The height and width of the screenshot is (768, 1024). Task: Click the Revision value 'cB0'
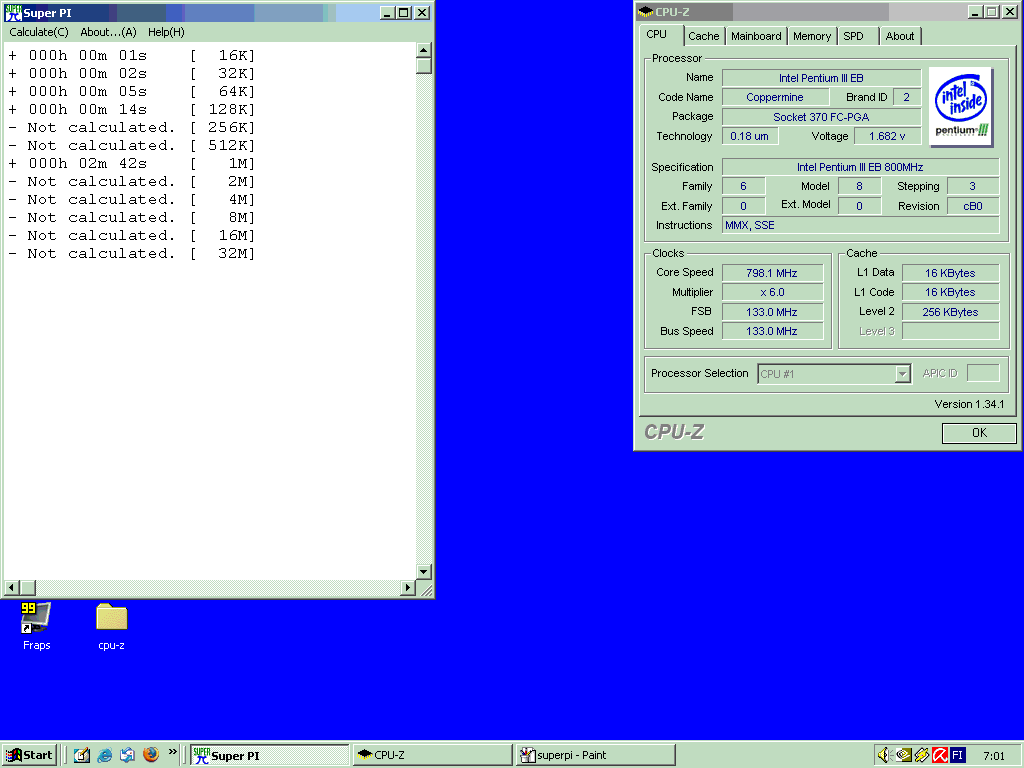[x=972, y=206]
